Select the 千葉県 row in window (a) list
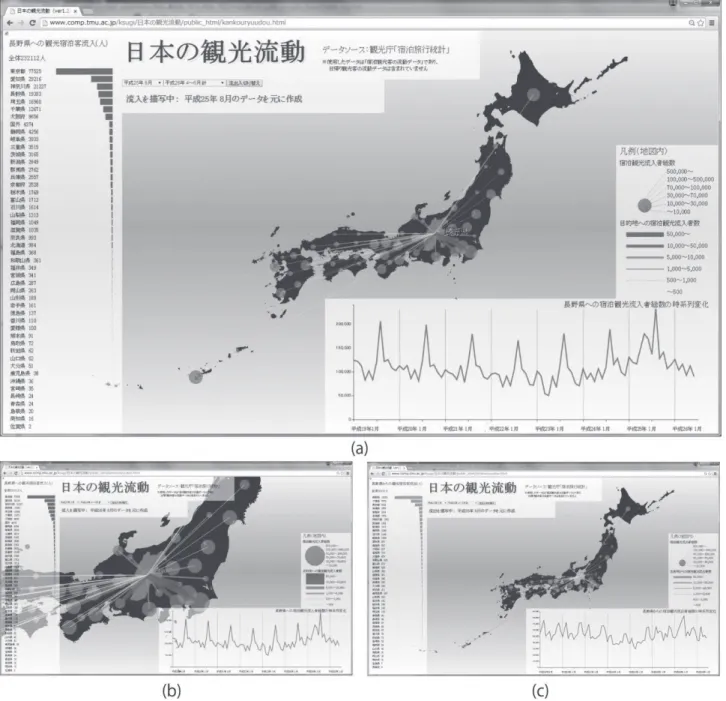726x701 pixels. 61,109
